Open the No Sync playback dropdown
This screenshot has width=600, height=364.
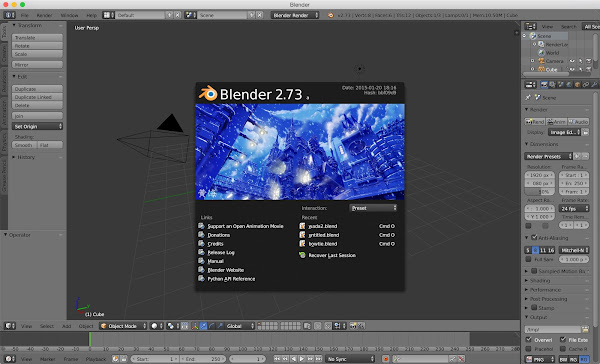(x=351, y=359)
